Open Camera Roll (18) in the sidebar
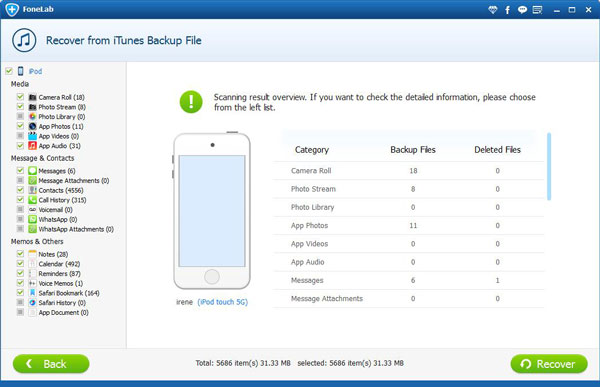Image resolution: width=600 pixels, height=387 pixels. [61, 97]
